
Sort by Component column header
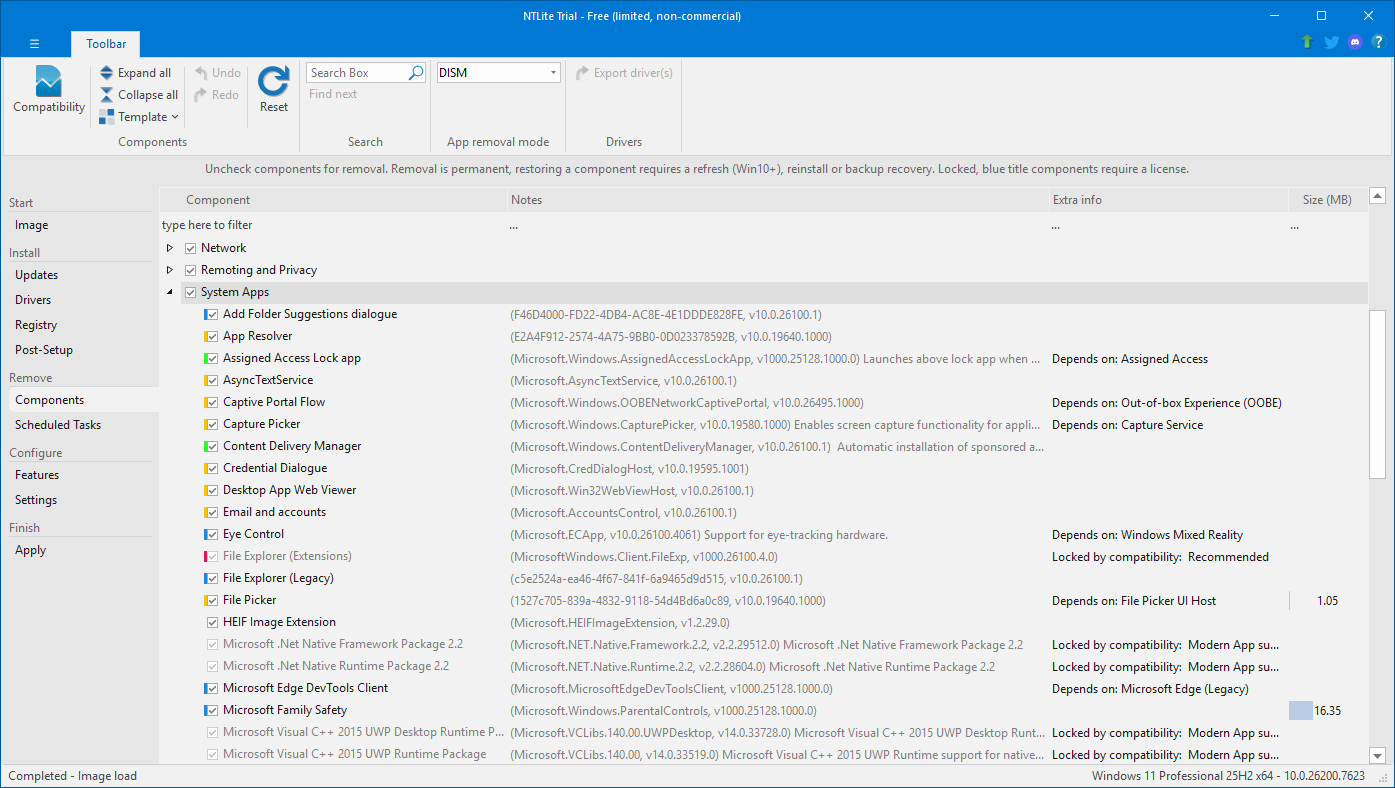tap(333, 200)
